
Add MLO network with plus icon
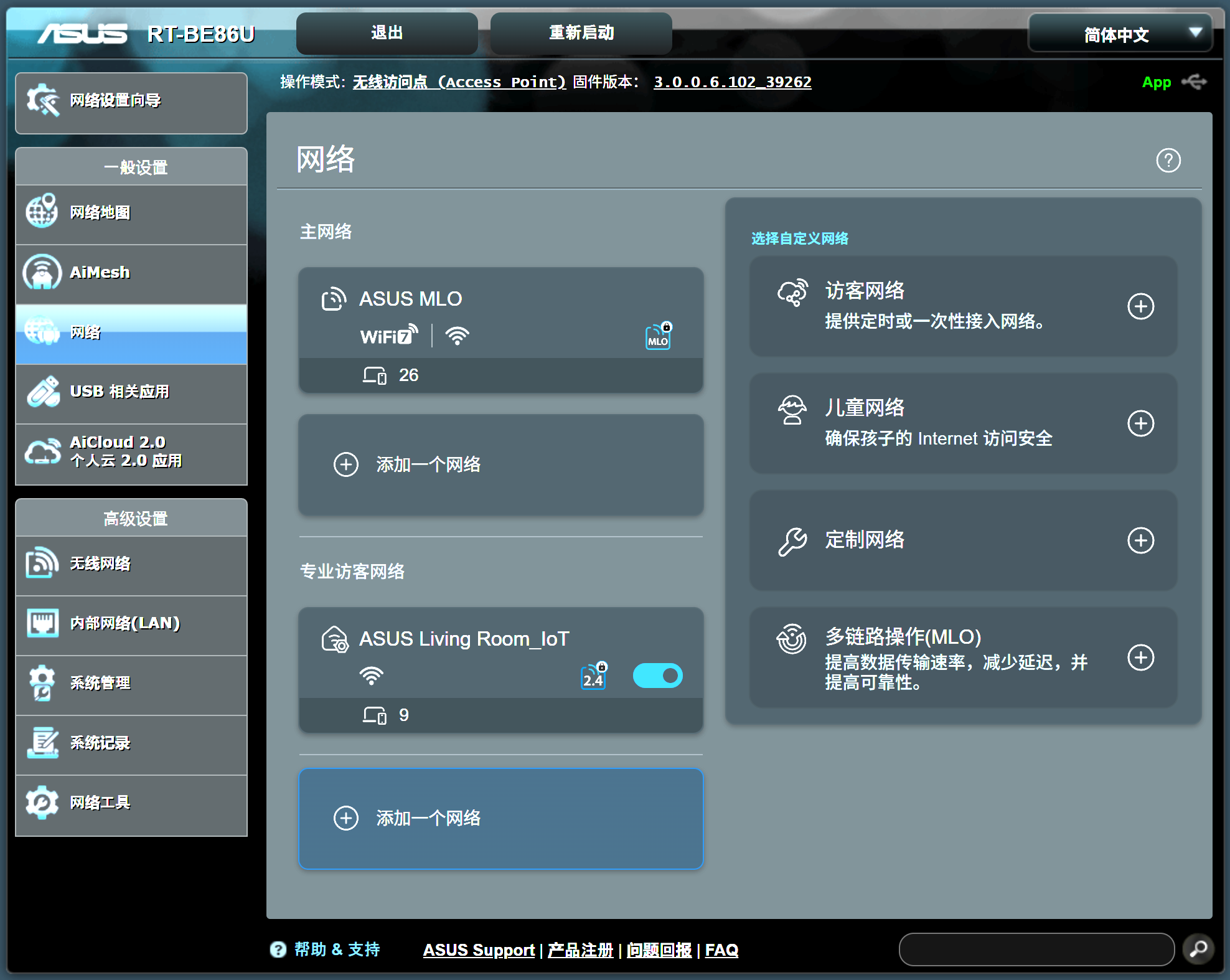click(1140, 657)
